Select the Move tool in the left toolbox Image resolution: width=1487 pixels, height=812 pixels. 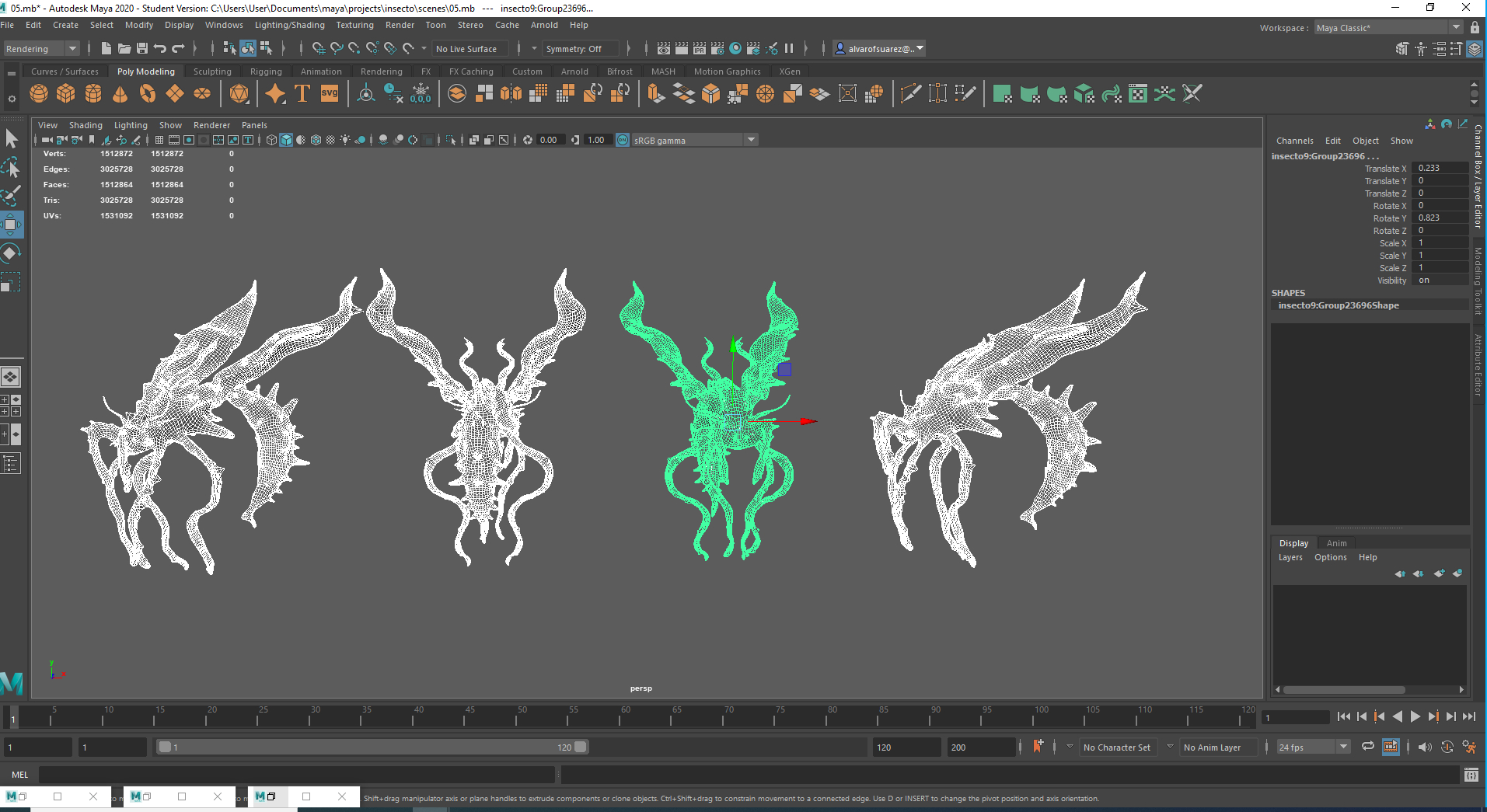click(11, 225)
